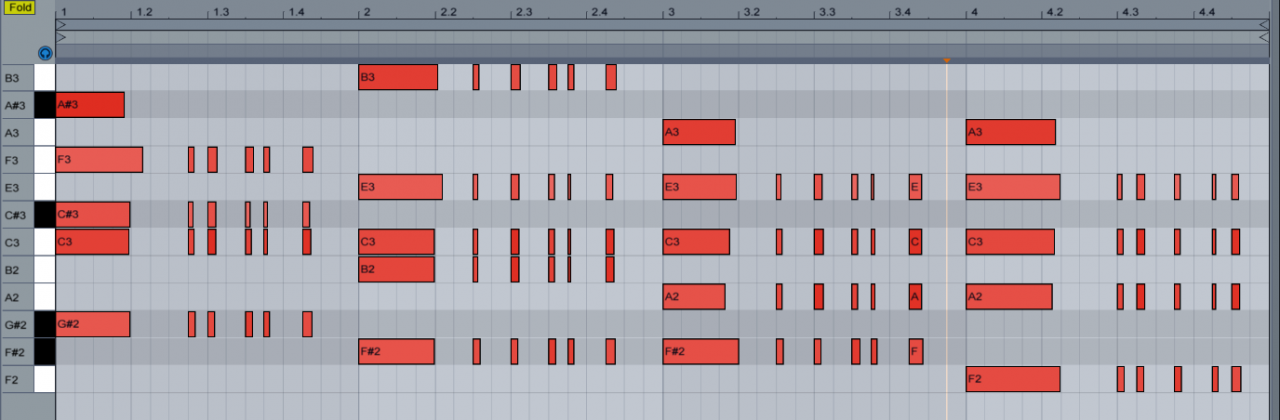Click timeline ruler at 2.4

(600, 13)
